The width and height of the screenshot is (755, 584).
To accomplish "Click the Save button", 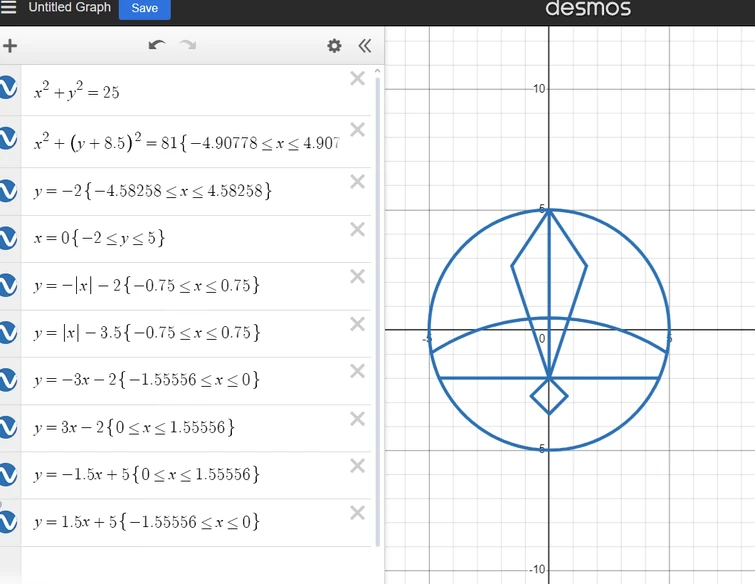I will click(144, 8).
